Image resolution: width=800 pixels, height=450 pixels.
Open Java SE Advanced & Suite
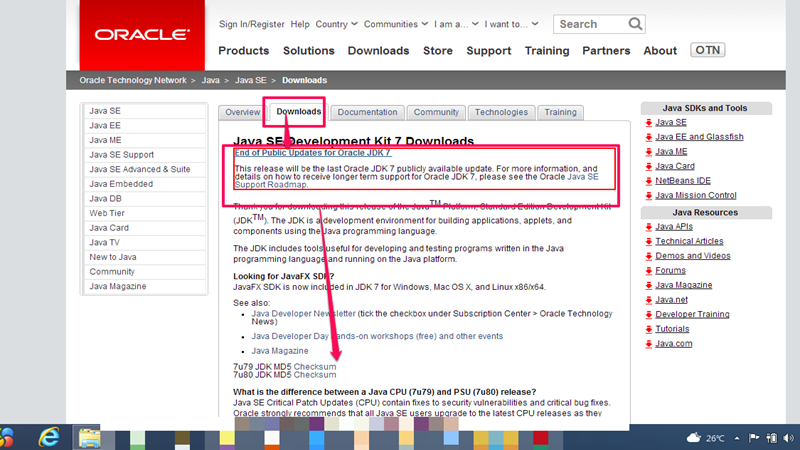coord(145,169)
